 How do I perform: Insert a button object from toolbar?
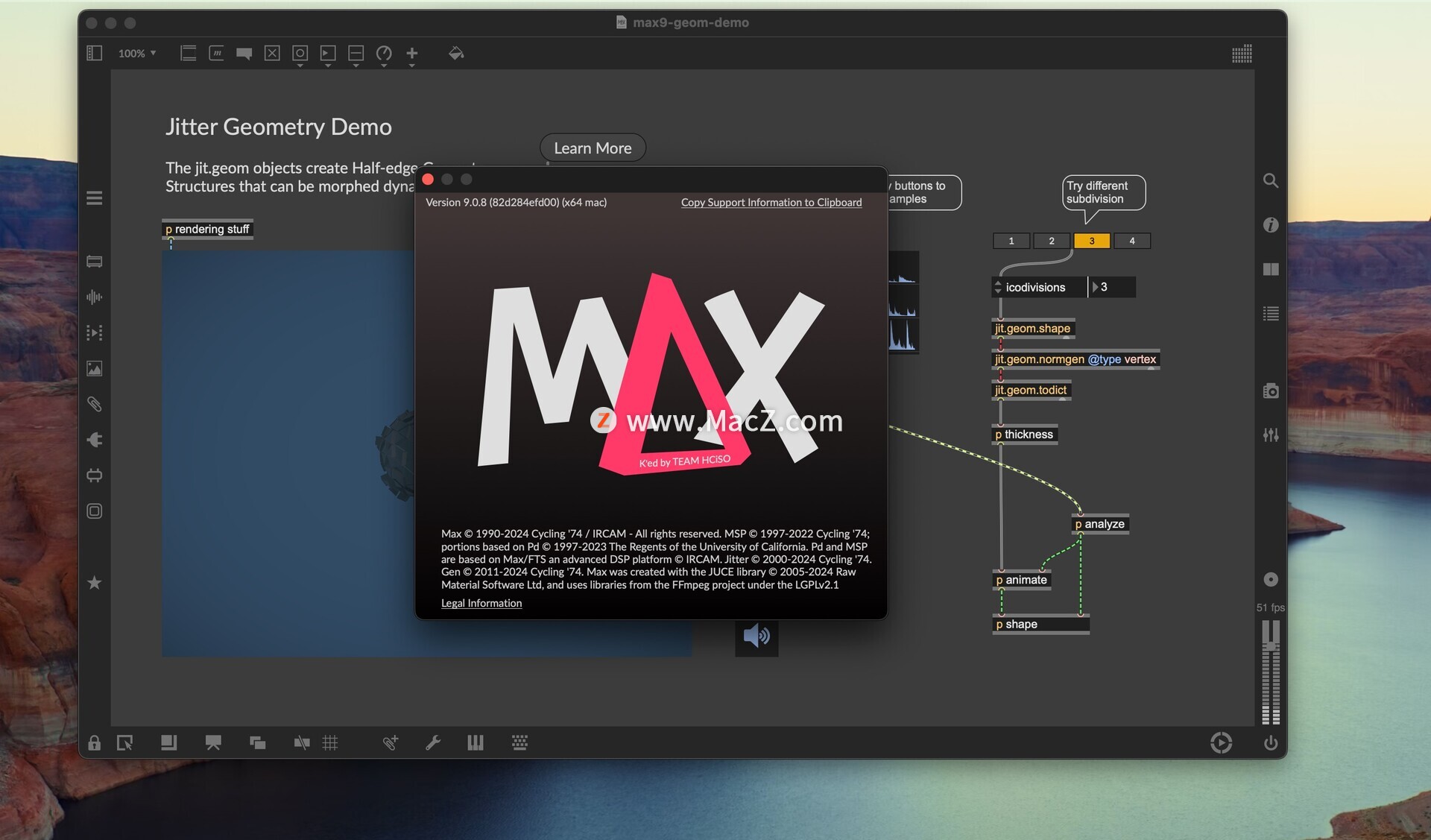pos(300,53)
